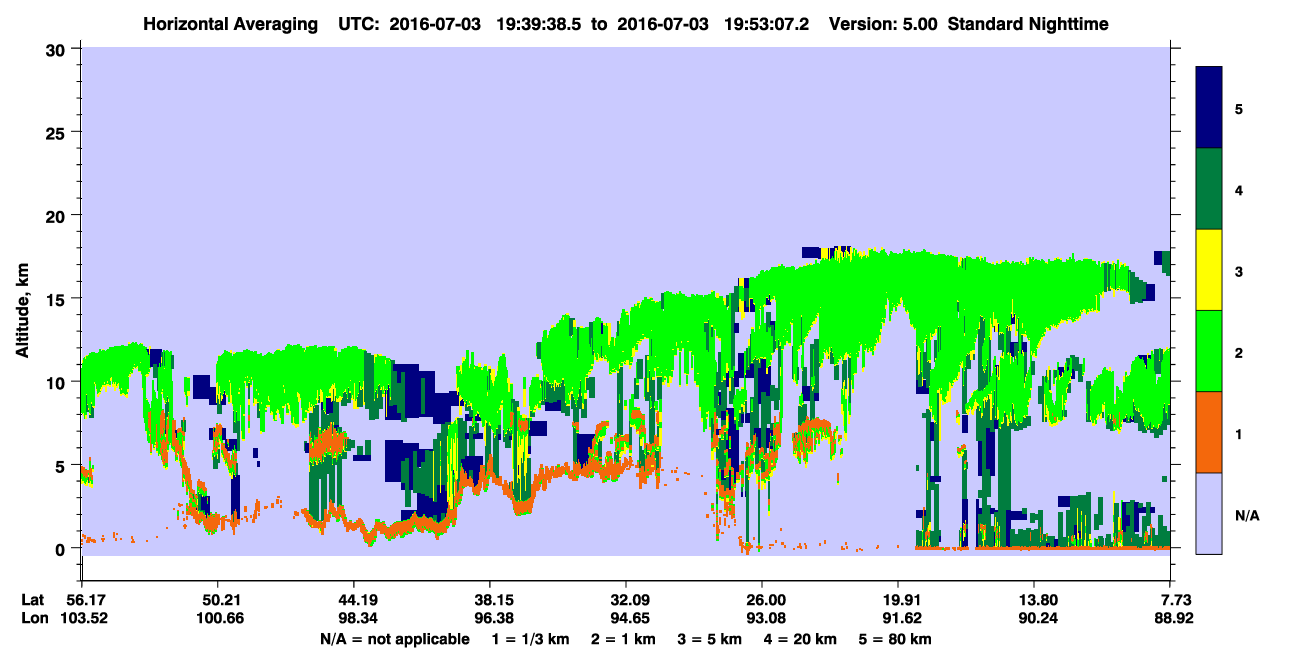Click the '1 = 1/3 km' footnote
The width and height of the screenshot is (1300, 667).
(x=531, y=639)
